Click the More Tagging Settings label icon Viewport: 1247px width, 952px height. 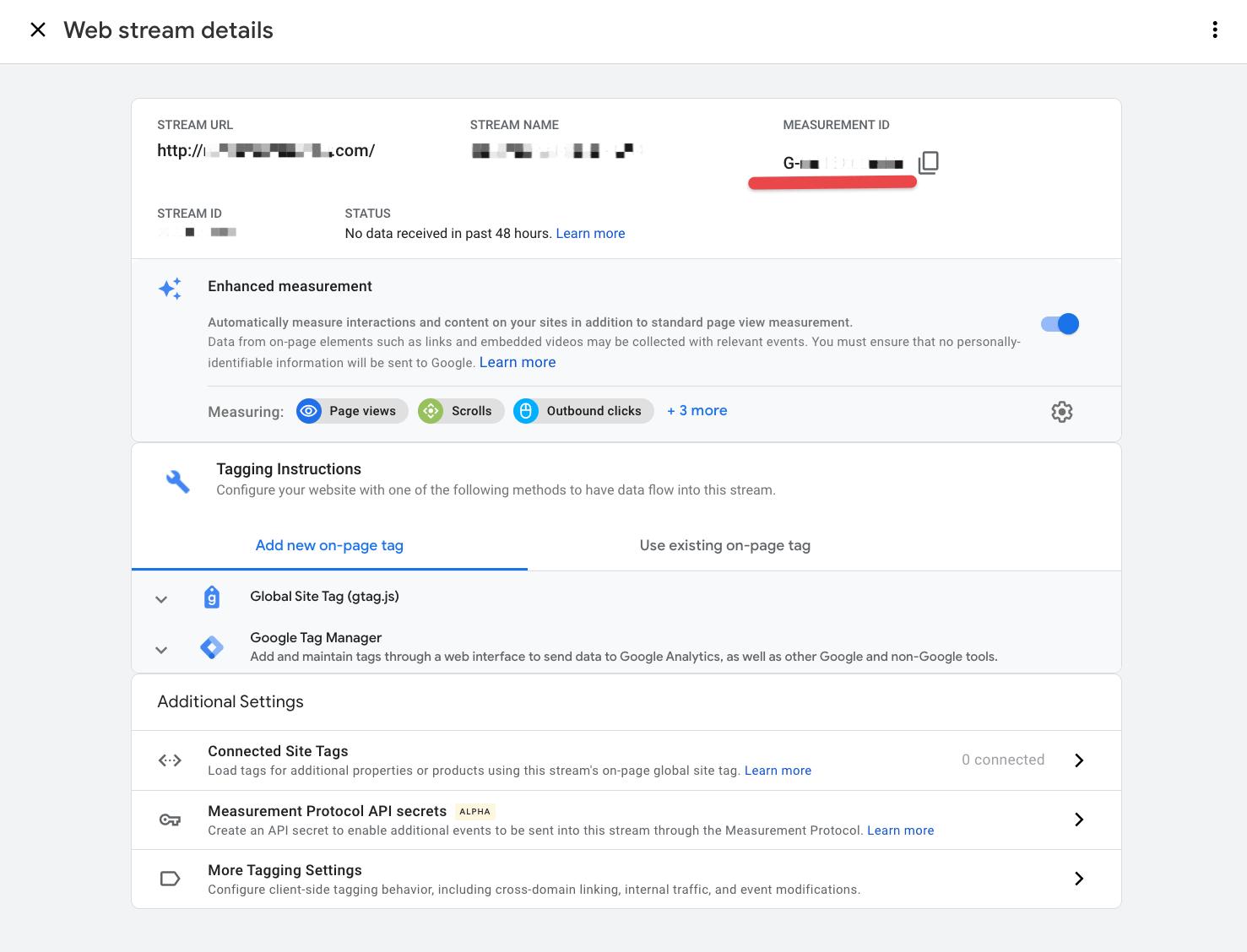170,879
